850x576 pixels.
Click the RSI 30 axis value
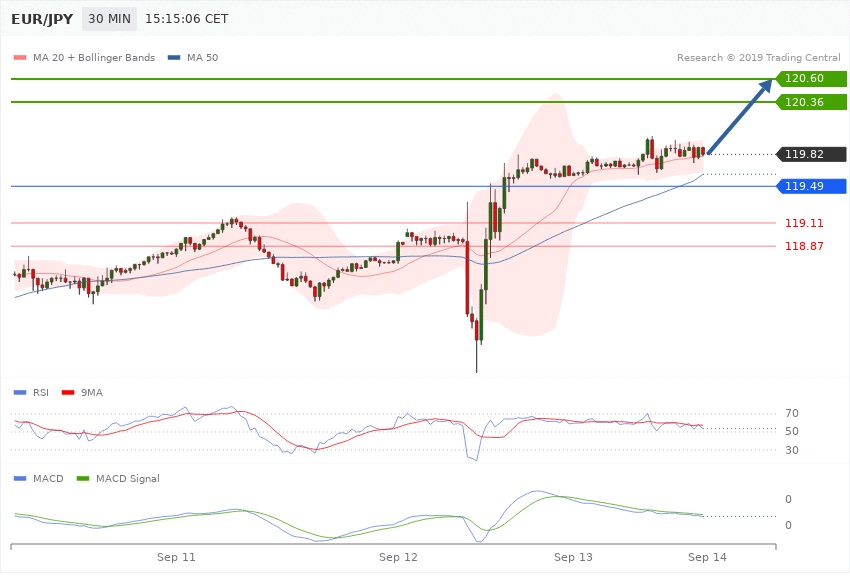(x=792, y=450)
